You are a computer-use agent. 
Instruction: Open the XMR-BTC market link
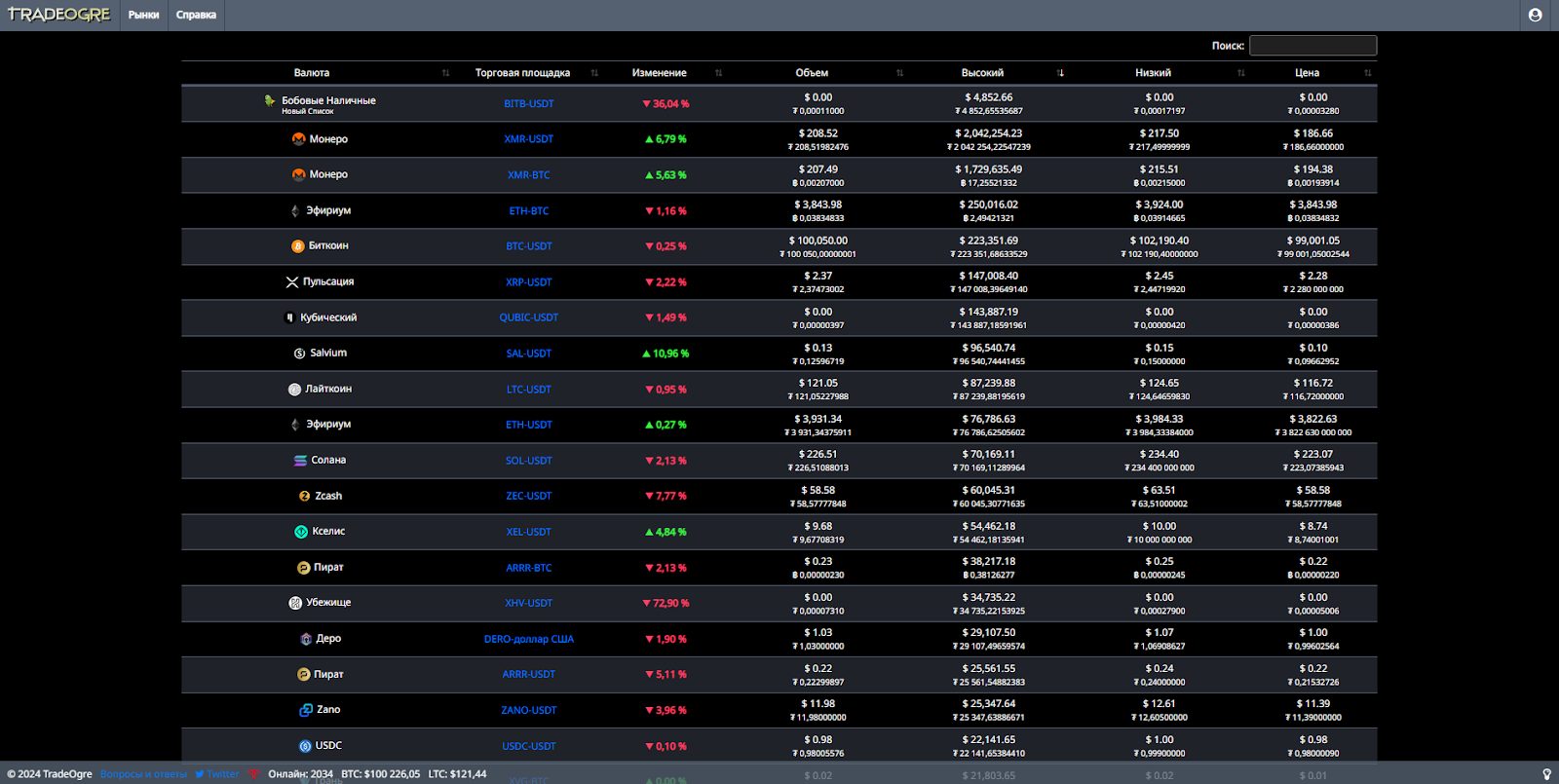pyautogui.click(x=529, y=175)
